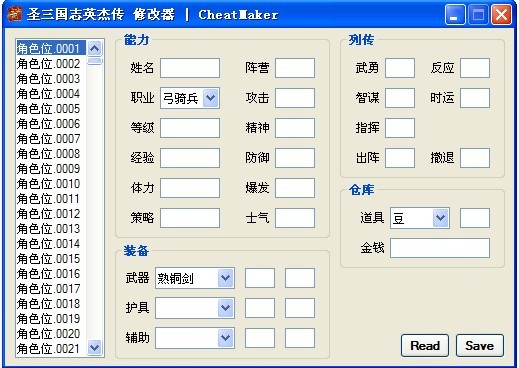This screenshot has height=368, width=519.
Task: Select 角色位.0011 in the list
Action: point(51,198)
